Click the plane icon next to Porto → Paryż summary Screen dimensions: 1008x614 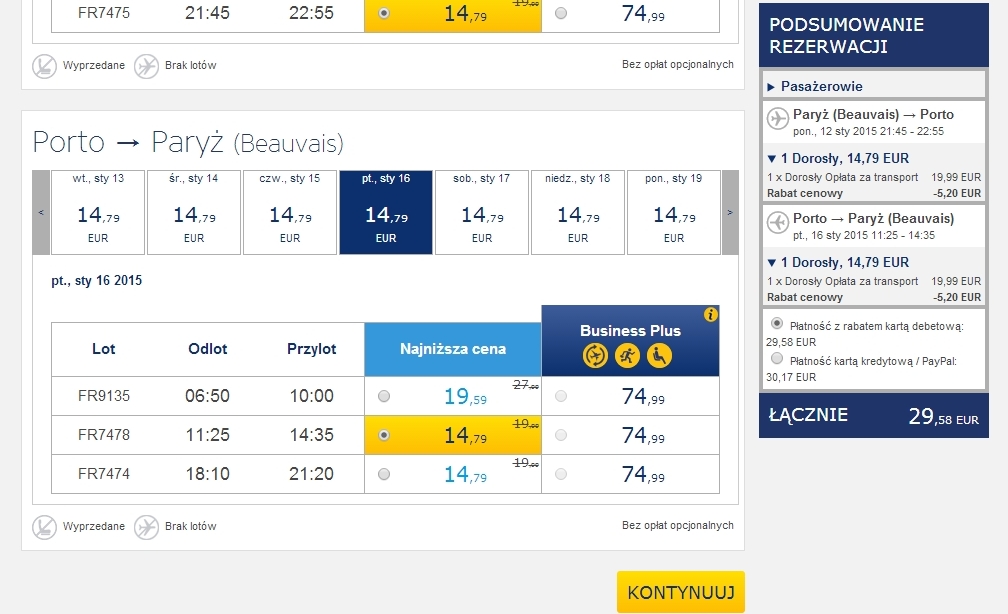(x=778, y=223)
